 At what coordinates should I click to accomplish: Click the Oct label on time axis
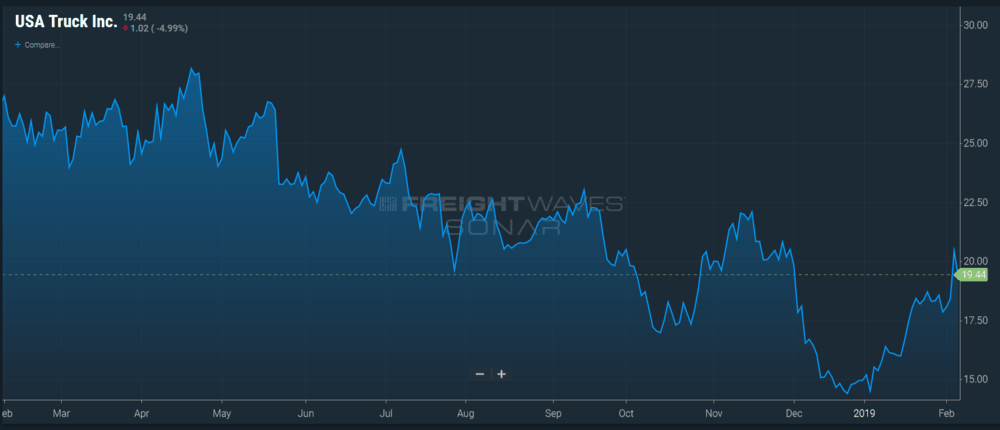(626, 413)
